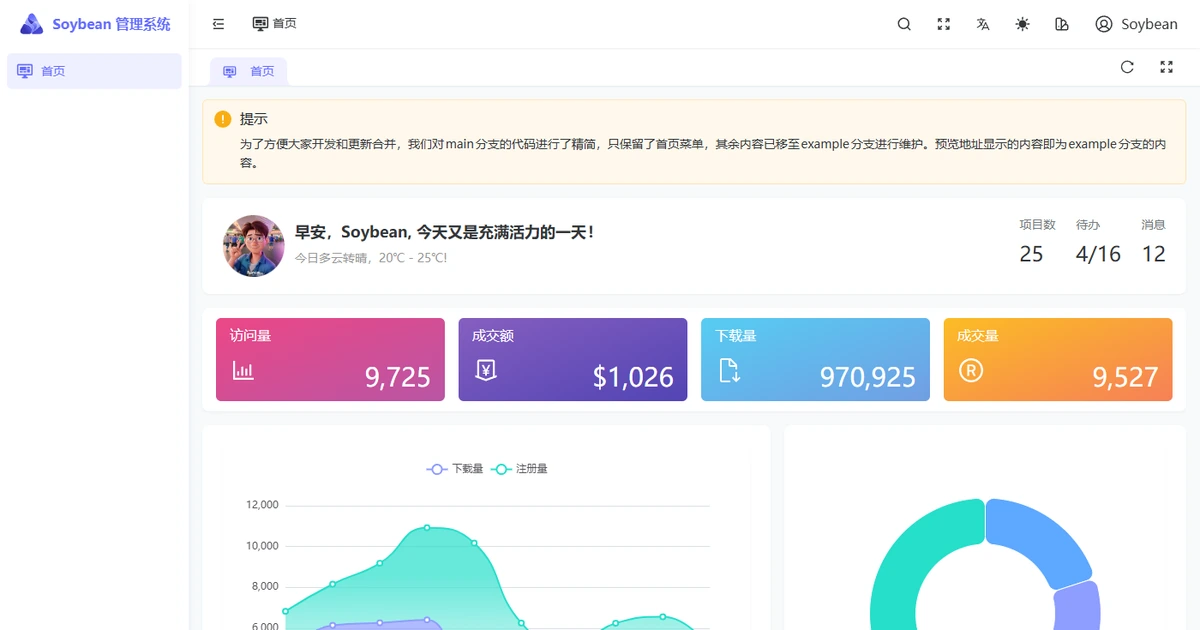Open the 成交量 card showing 9,527
The height and width of the screenshot is (630, 1200).
pyautogui.click(x=1058, y=360)
